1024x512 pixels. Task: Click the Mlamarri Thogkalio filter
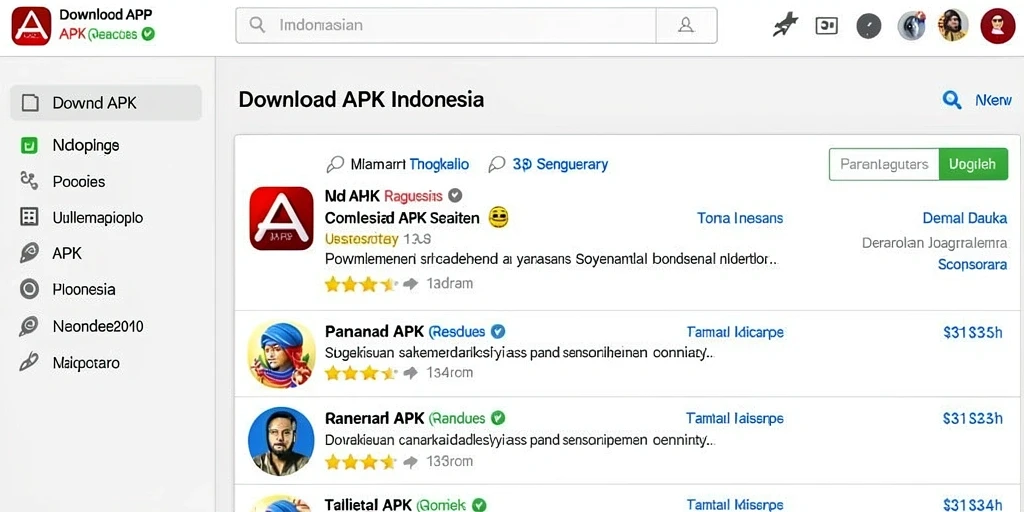tap(397, 164)
